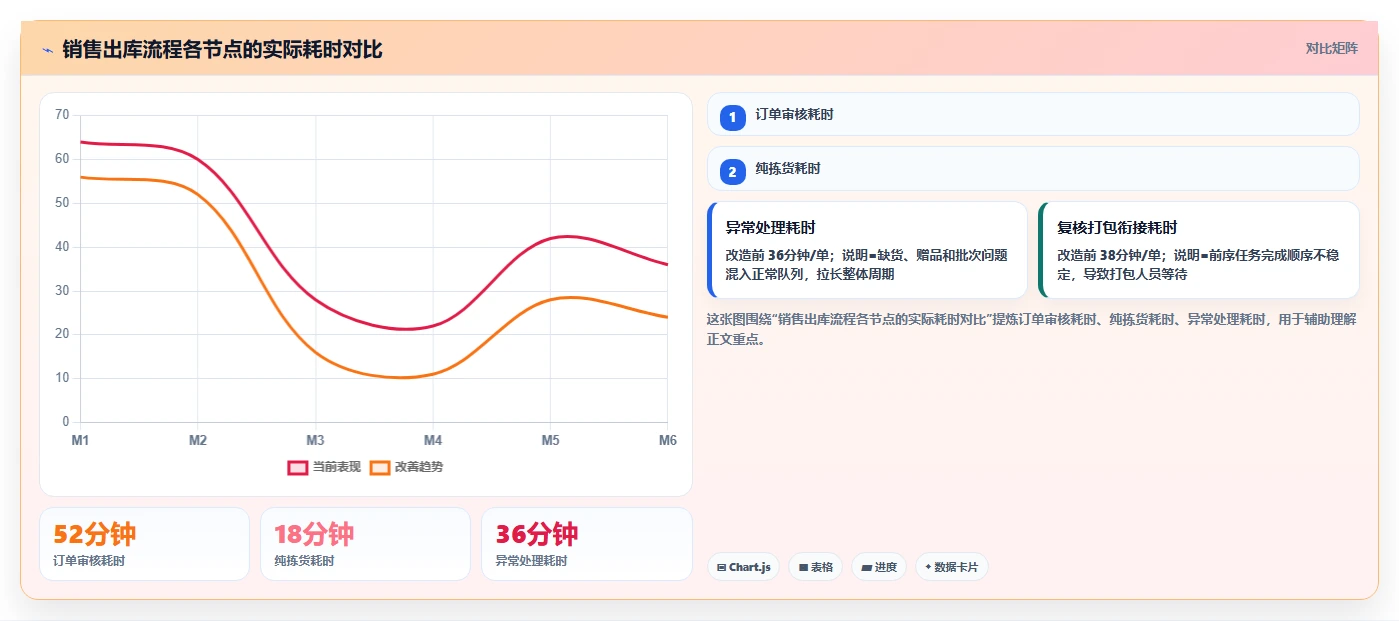Open the 纯拣货耗时 list item
This screenshot has width=1399, height=621.
point(1033,168)
